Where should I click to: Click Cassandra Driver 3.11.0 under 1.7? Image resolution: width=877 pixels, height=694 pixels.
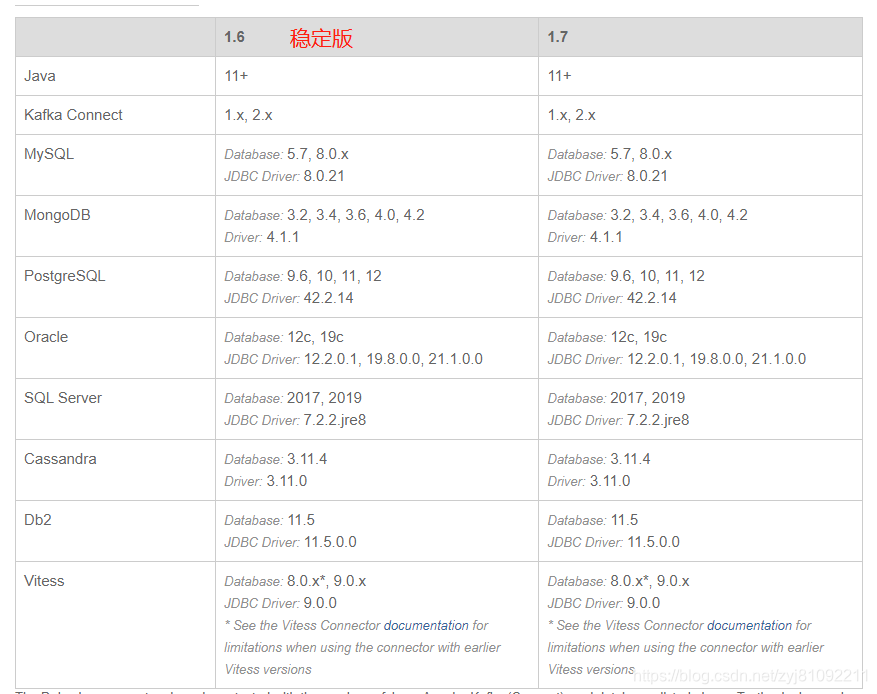589,480
